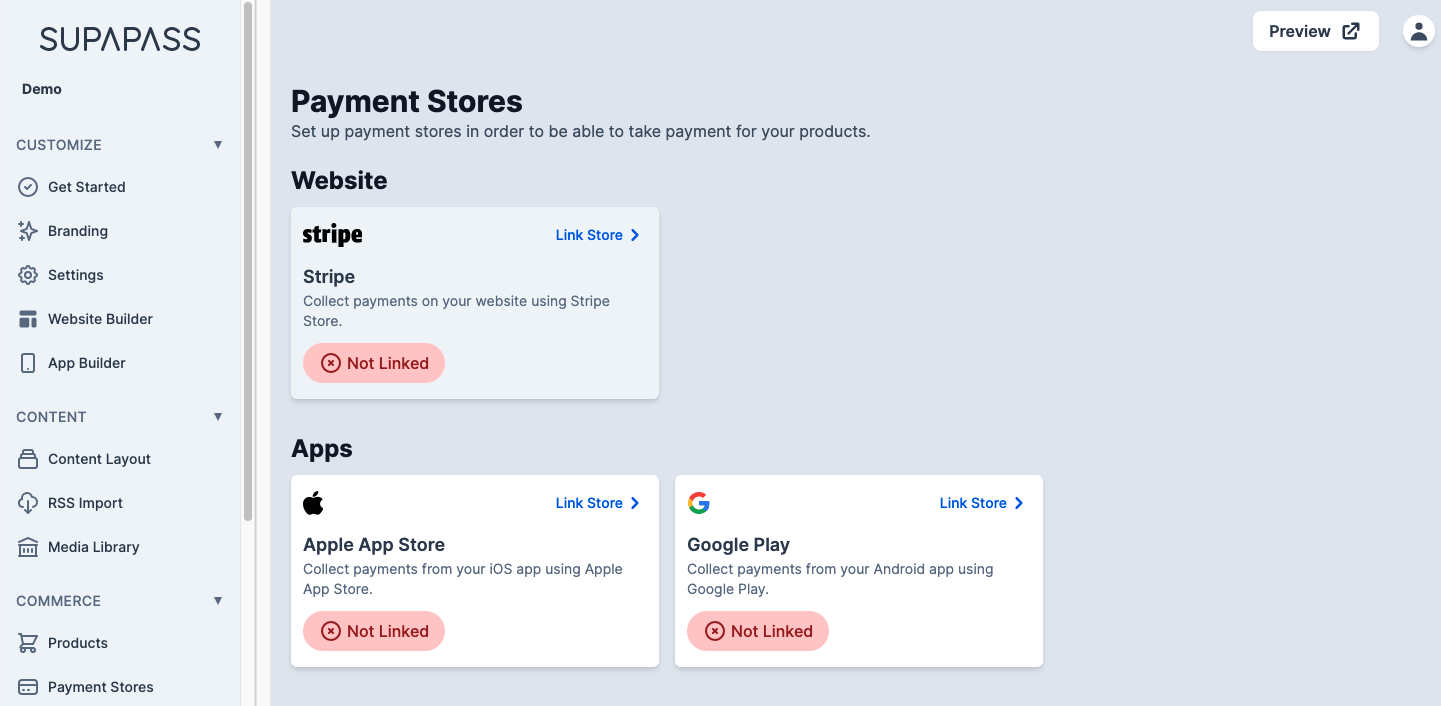Click the App Builder phone icon
1441x706 pixels.
click(28, 363)
